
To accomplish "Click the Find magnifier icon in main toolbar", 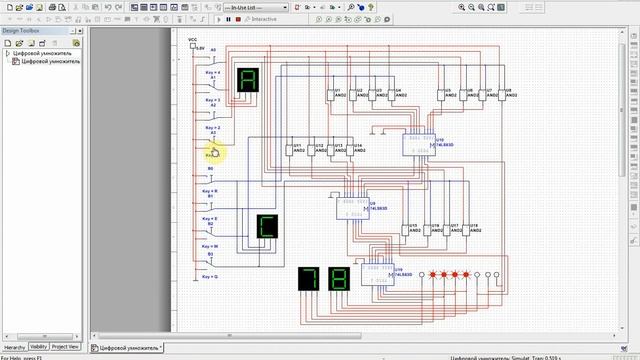I will tap(351, 7).
